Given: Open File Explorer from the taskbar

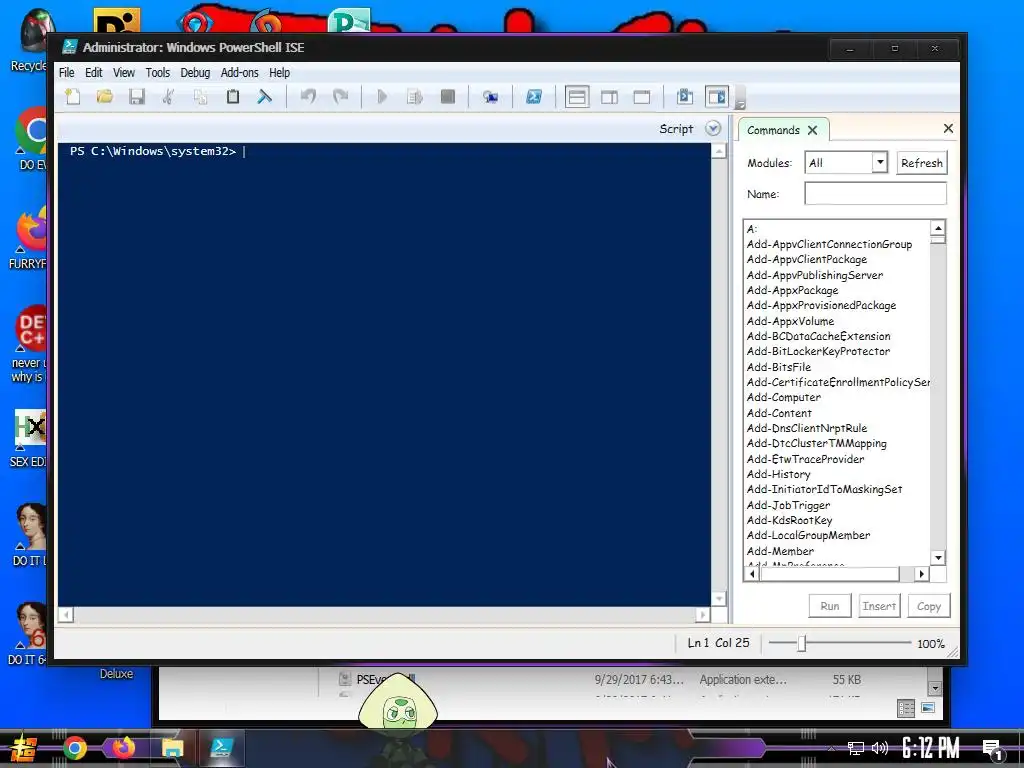Looking at the screenshot, I should tap(172, 748).
